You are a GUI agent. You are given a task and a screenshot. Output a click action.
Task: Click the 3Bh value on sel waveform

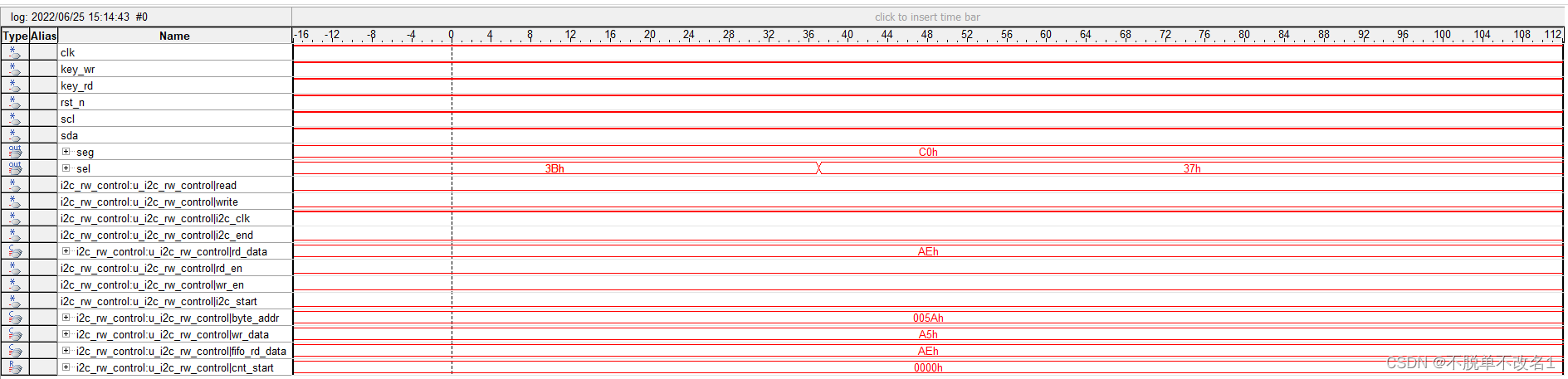tap(554, 168)
